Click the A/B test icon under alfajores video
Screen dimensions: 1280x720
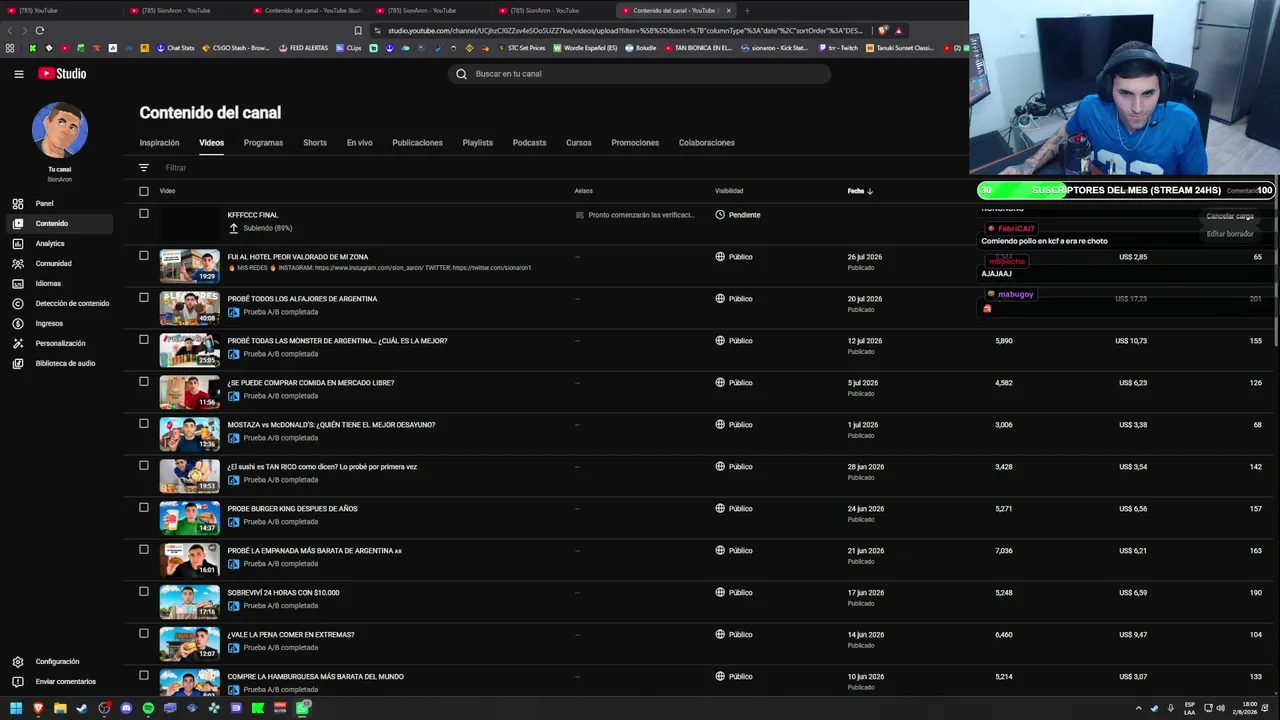(x=233, y=312)
